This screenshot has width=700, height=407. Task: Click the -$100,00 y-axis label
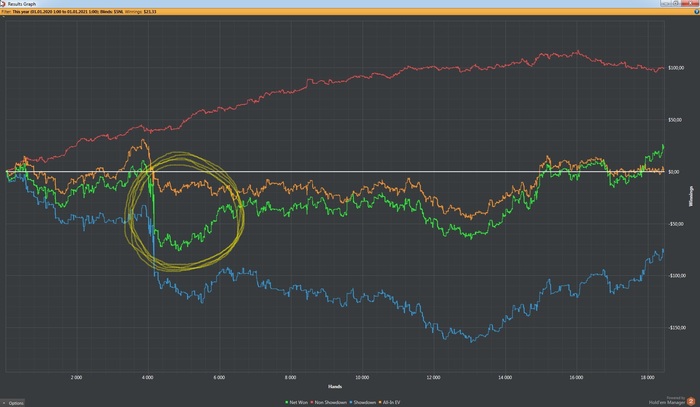676,276
